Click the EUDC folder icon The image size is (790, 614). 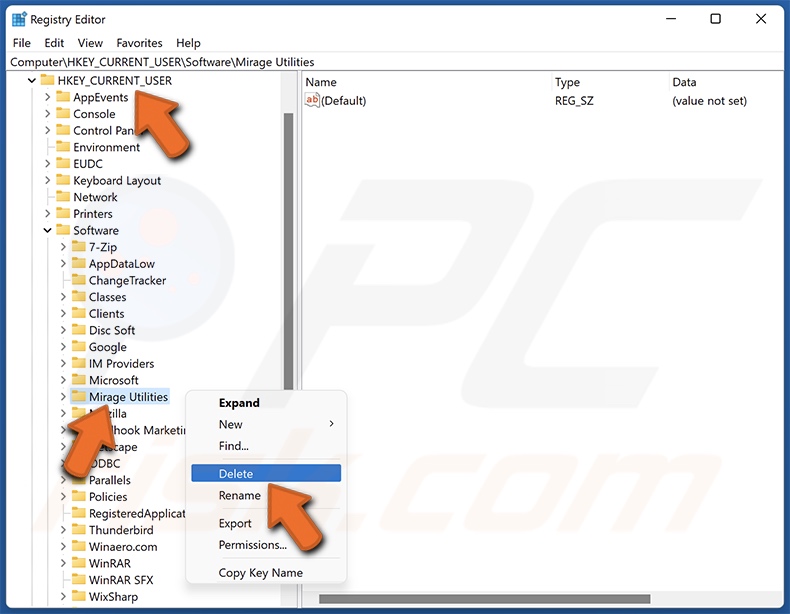63,163
